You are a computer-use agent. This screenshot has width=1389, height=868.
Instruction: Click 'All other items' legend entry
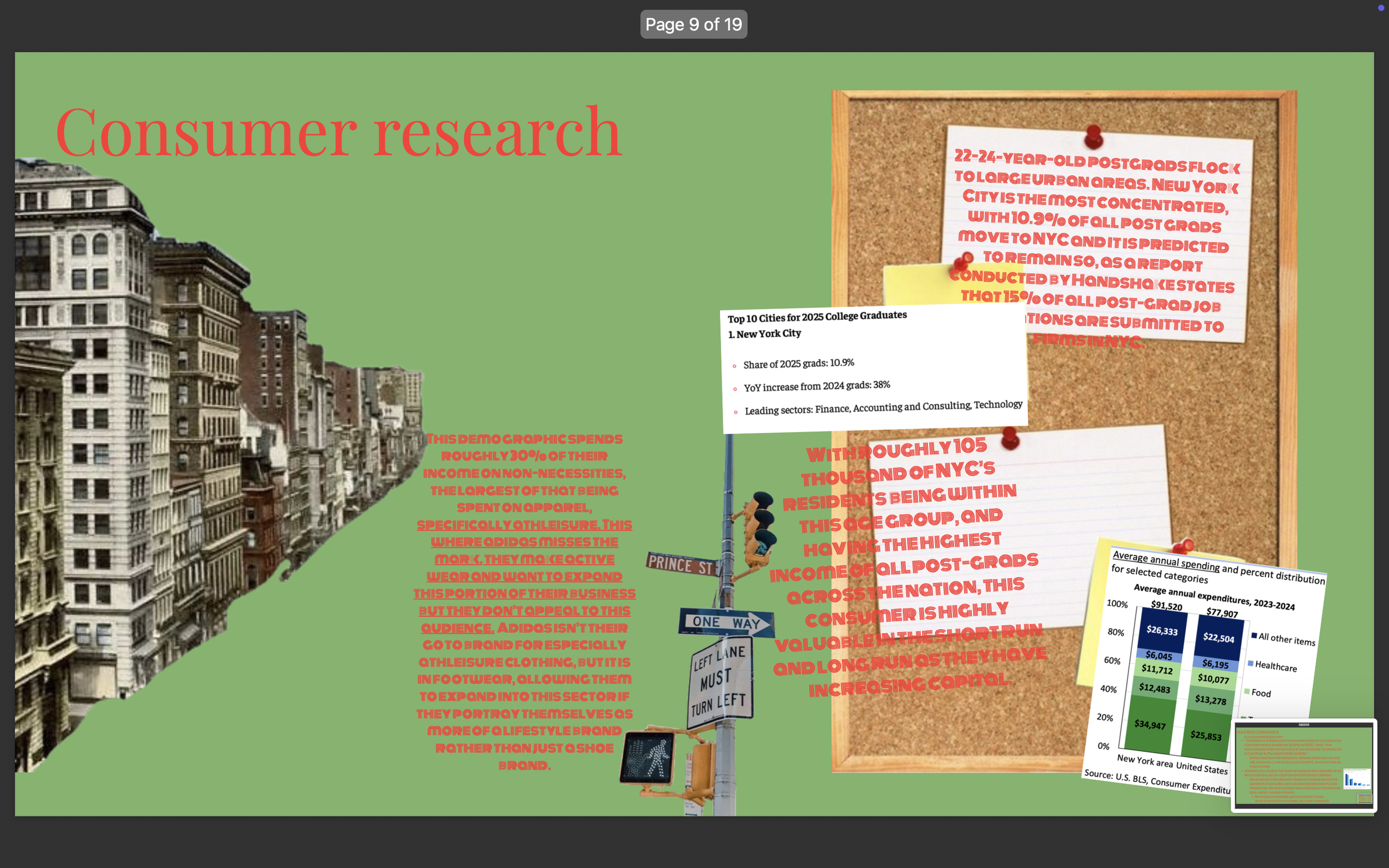tap(1283, 639)
